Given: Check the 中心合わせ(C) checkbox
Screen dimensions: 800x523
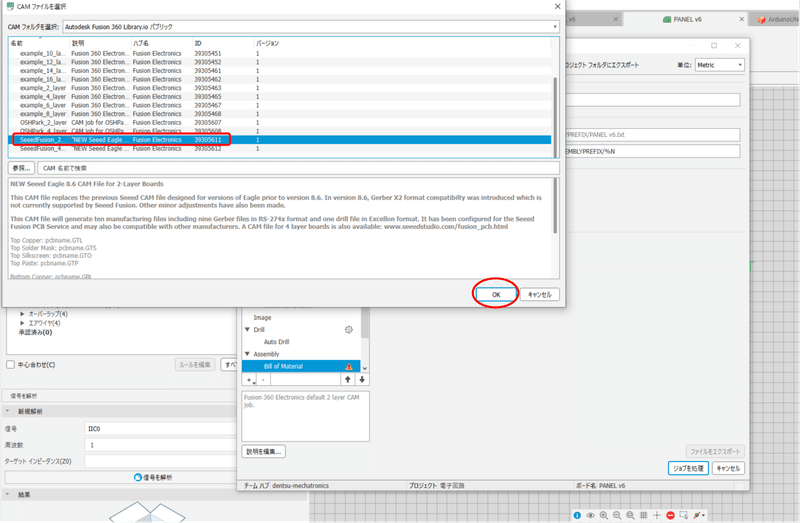Looking at the screenshot, I should click(10, 365).
